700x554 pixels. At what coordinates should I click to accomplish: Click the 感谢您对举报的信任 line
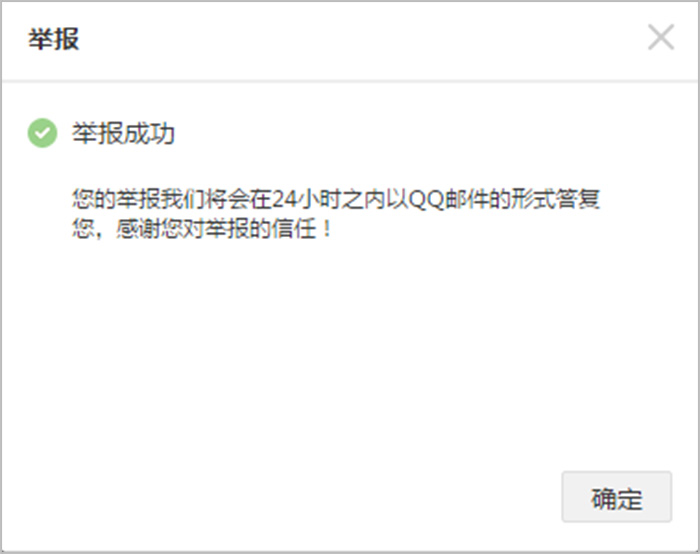coord(202,229)
